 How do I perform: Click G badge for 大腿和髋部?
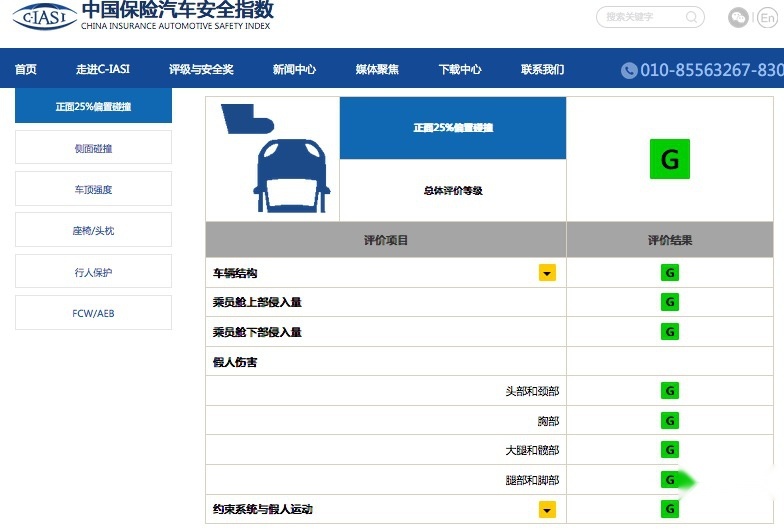[670, 450]
